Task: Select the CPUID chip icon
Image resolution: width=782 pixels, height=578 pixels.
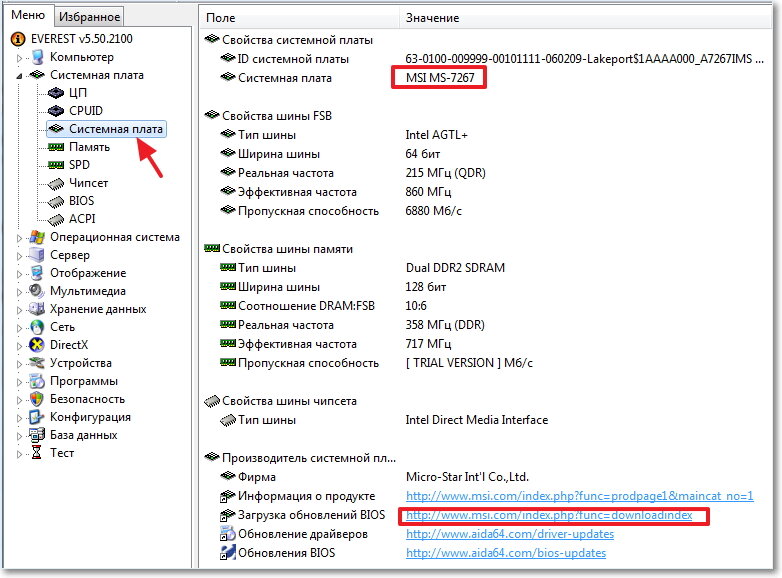Action: click(x=56, y=111)
